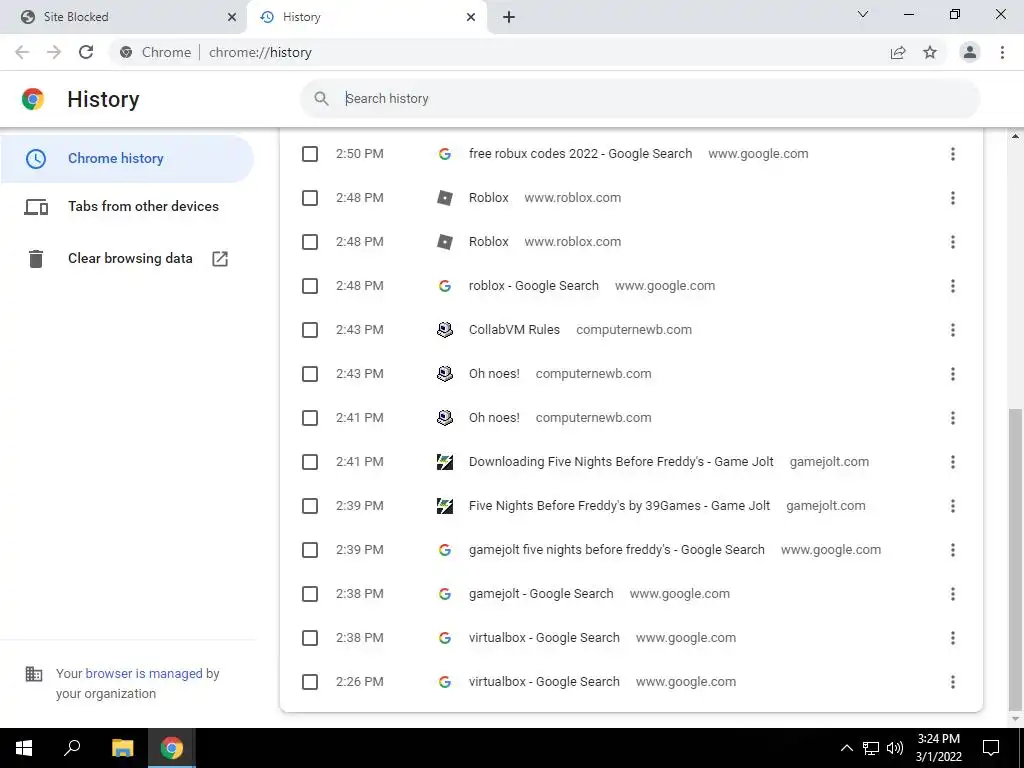1024x768 pixels.
Task: Click the search tabs chevron
Action: [x=863, y=14]
